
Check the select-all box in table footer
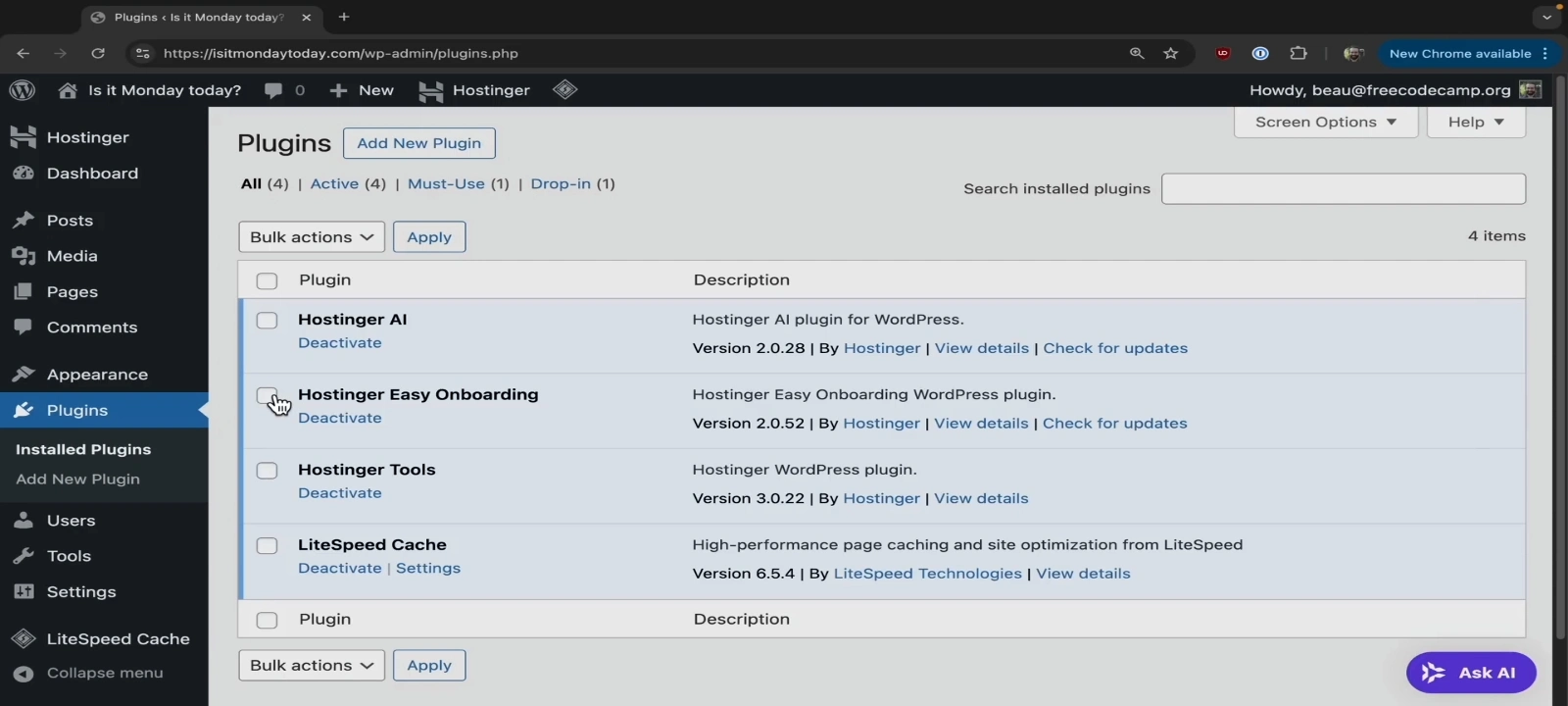point(267,621)
